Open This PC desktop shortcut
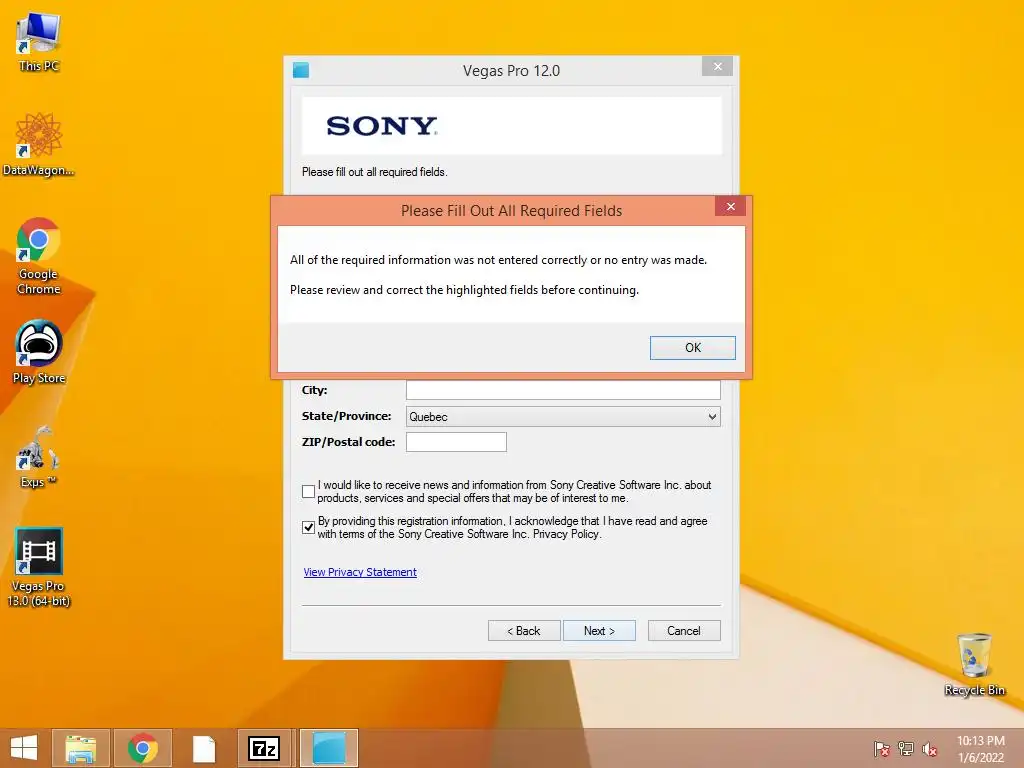1024x768 pixels. tap(39, 42)
